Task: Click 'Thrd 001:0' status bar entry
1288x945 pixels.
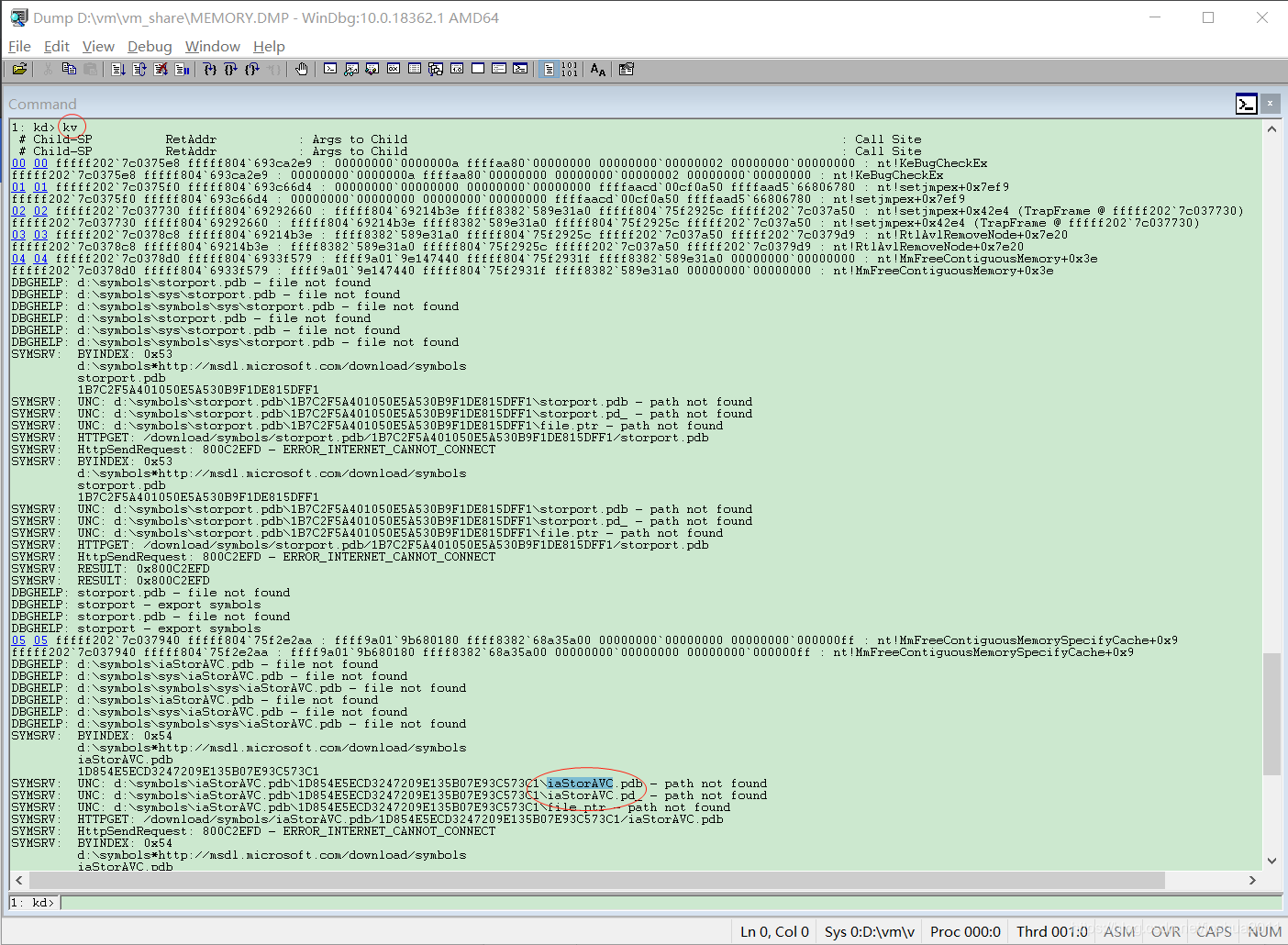Action: (x=1051, y=931)
